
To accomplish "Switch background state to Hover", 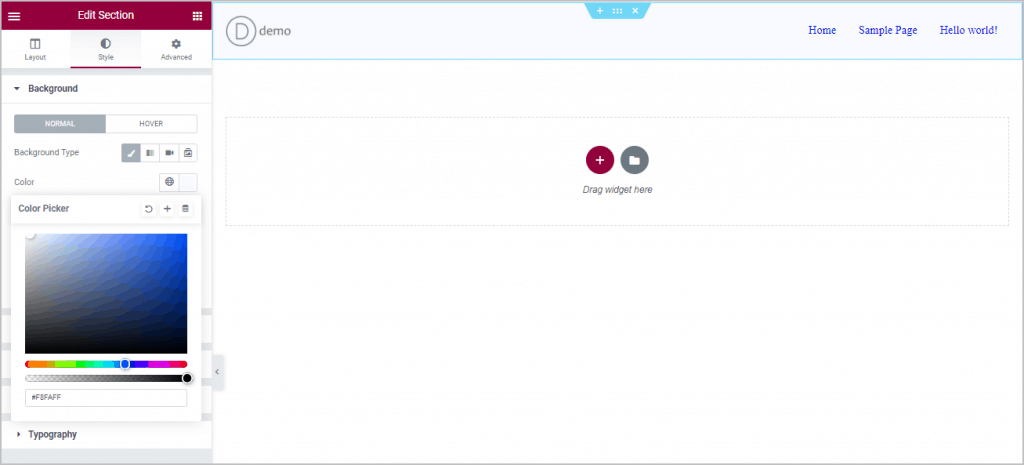I will pos(151,124).
